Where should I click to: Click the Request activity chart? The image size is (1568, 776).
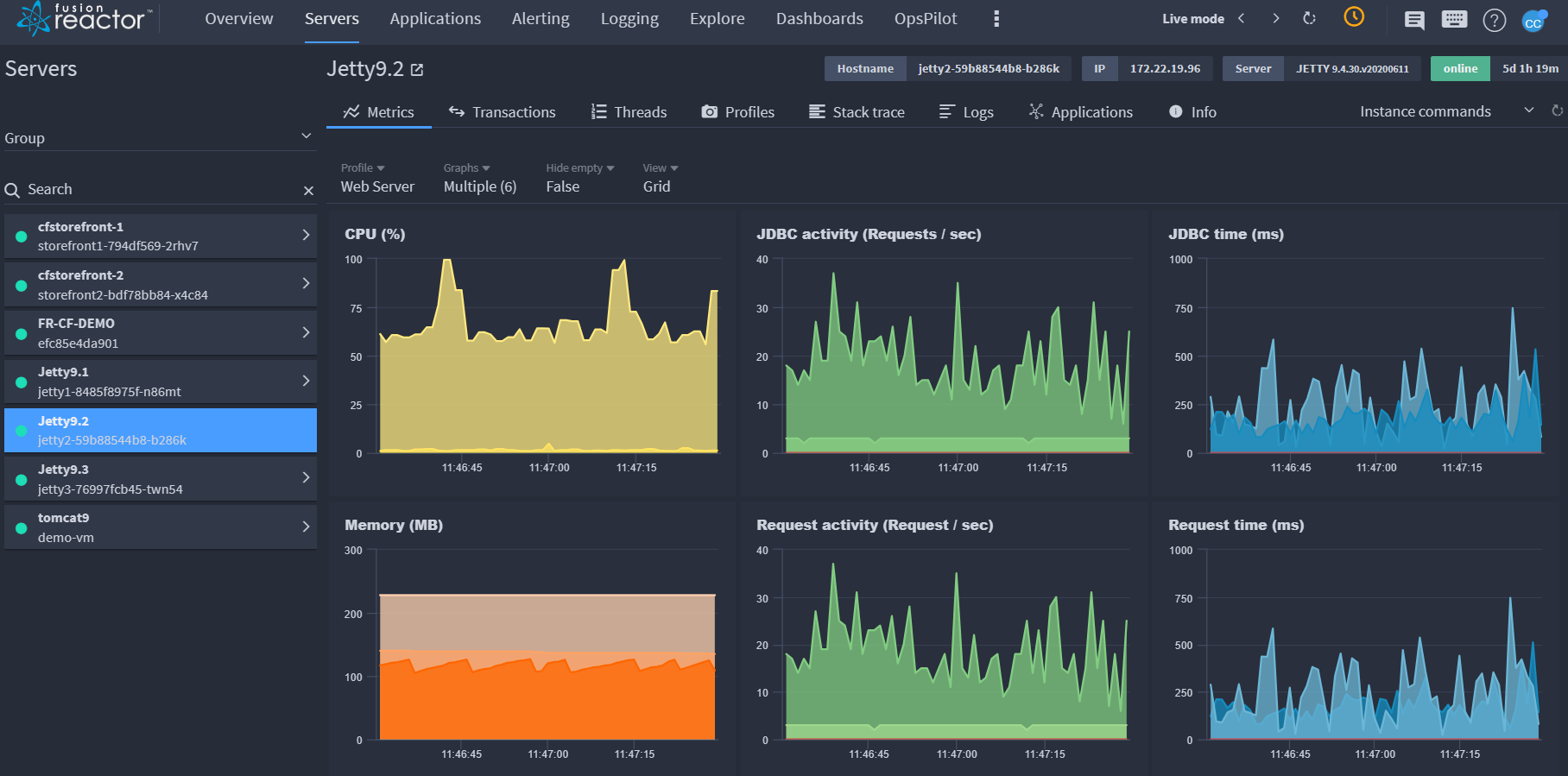(956, 645)
